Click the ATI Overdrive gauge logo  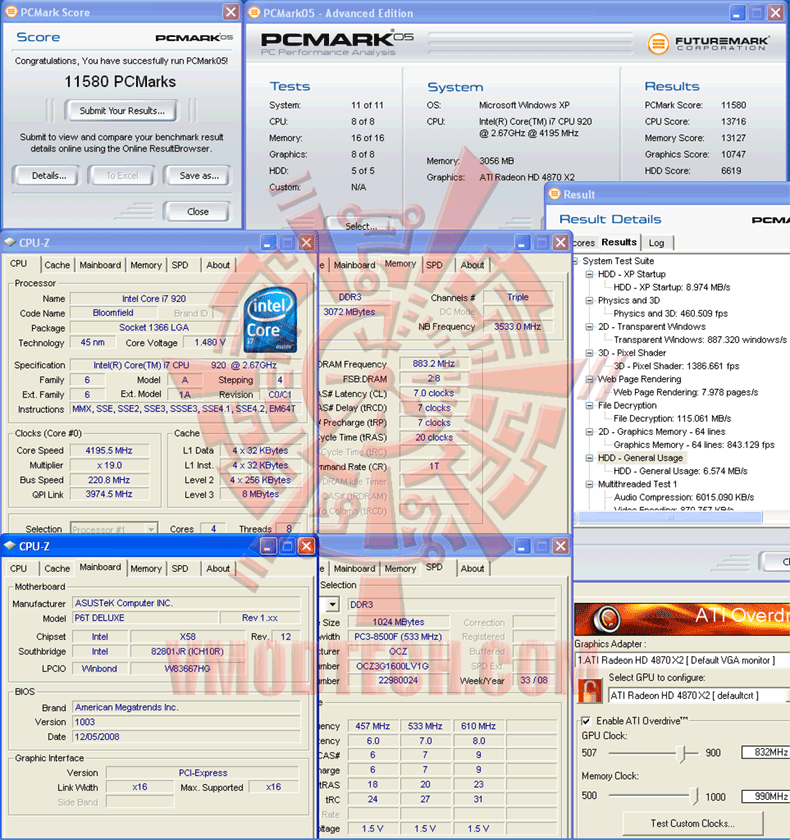[x=607, y=619]
